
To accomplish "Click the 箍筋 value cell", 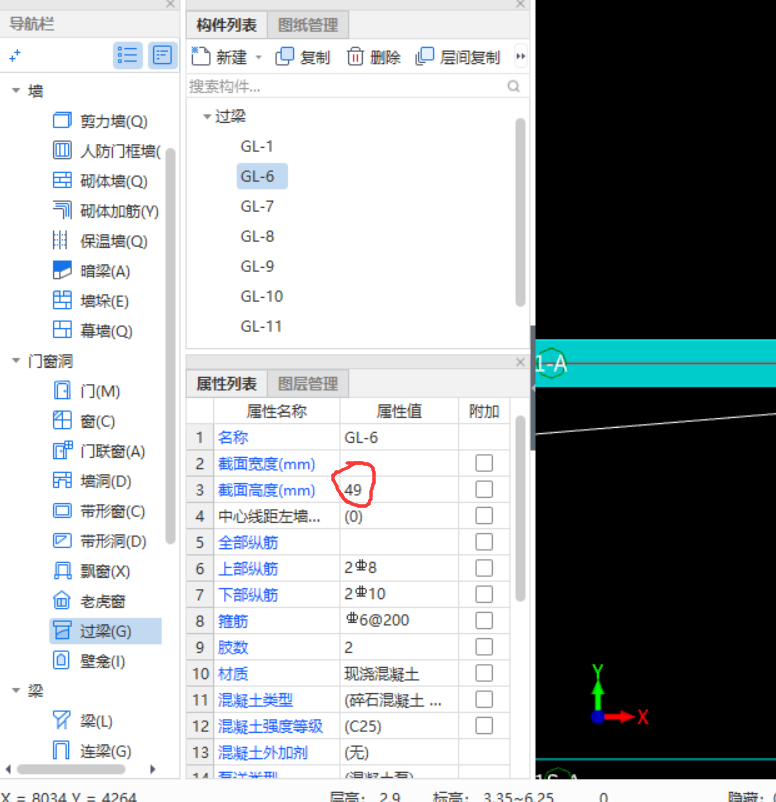I will [399, 620].
